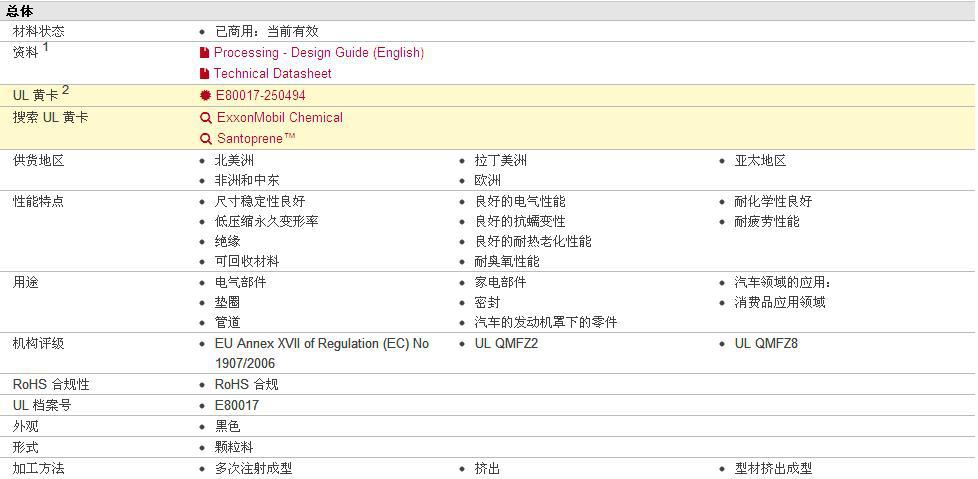This screenshot has width=978, height=479.
Task: Click the 良好的抗蠕变性 feature
Action: [520, 221]
